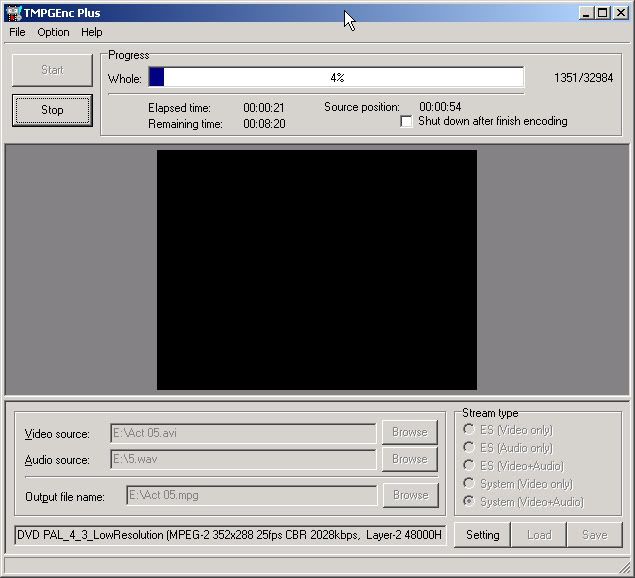Screen dimensions: 635x578
Task: Click the DVD PAL_4_3_LowResolution template description
Action: click(x=230, y=535)
